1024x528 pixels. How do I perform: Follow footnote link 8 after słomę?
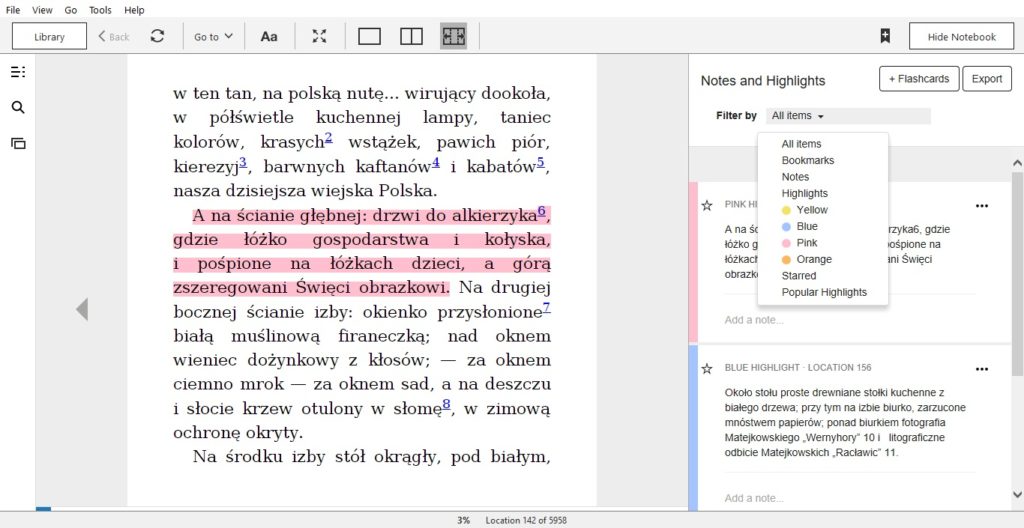tap(446, 405)
